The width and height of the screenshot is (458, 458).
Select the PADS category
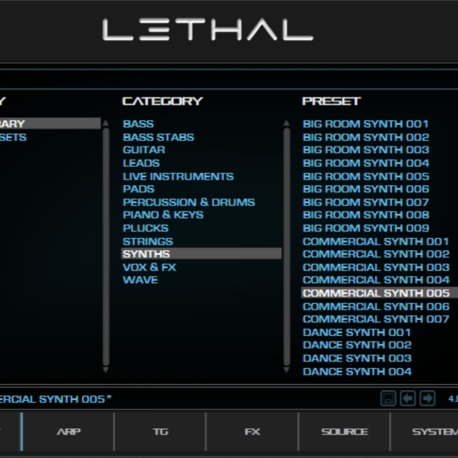point(139,189)
